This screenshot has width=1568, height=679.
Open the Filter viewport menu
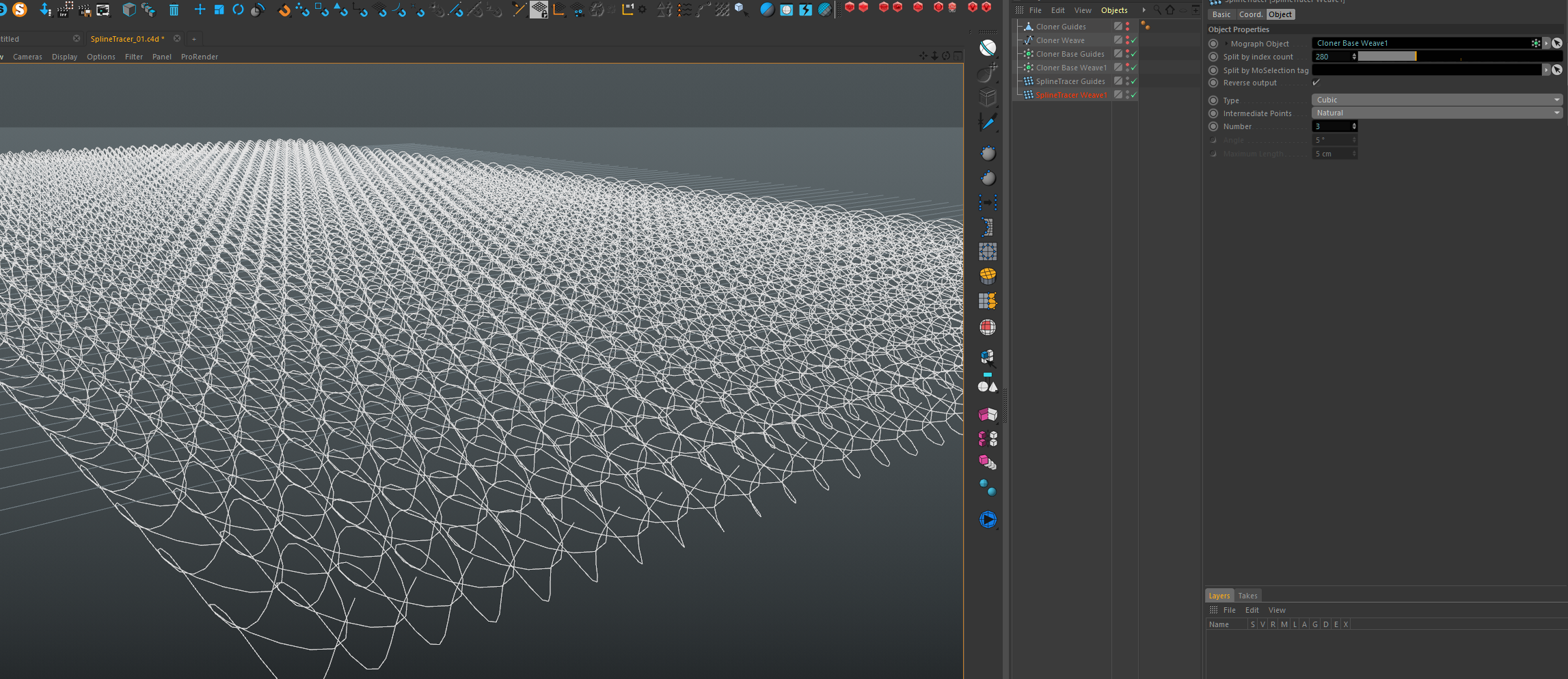coord(134,57)
